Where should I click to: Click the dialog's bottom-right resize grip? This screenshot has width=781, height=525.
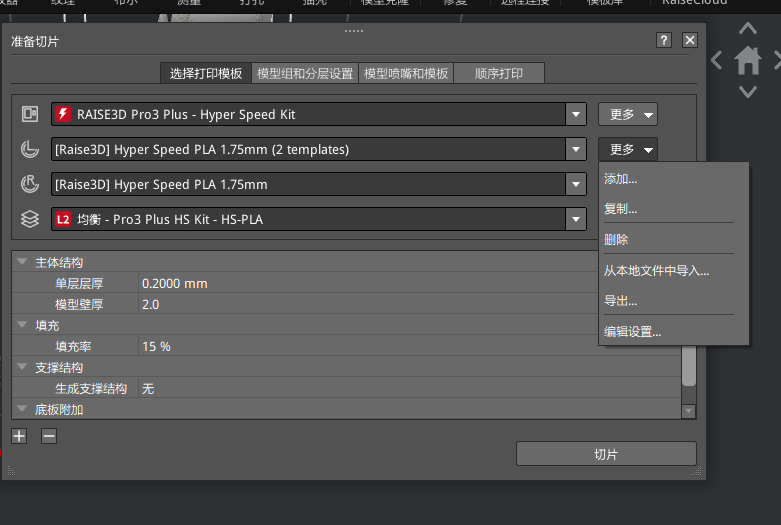pyautogui.click(x=697, y=471)
